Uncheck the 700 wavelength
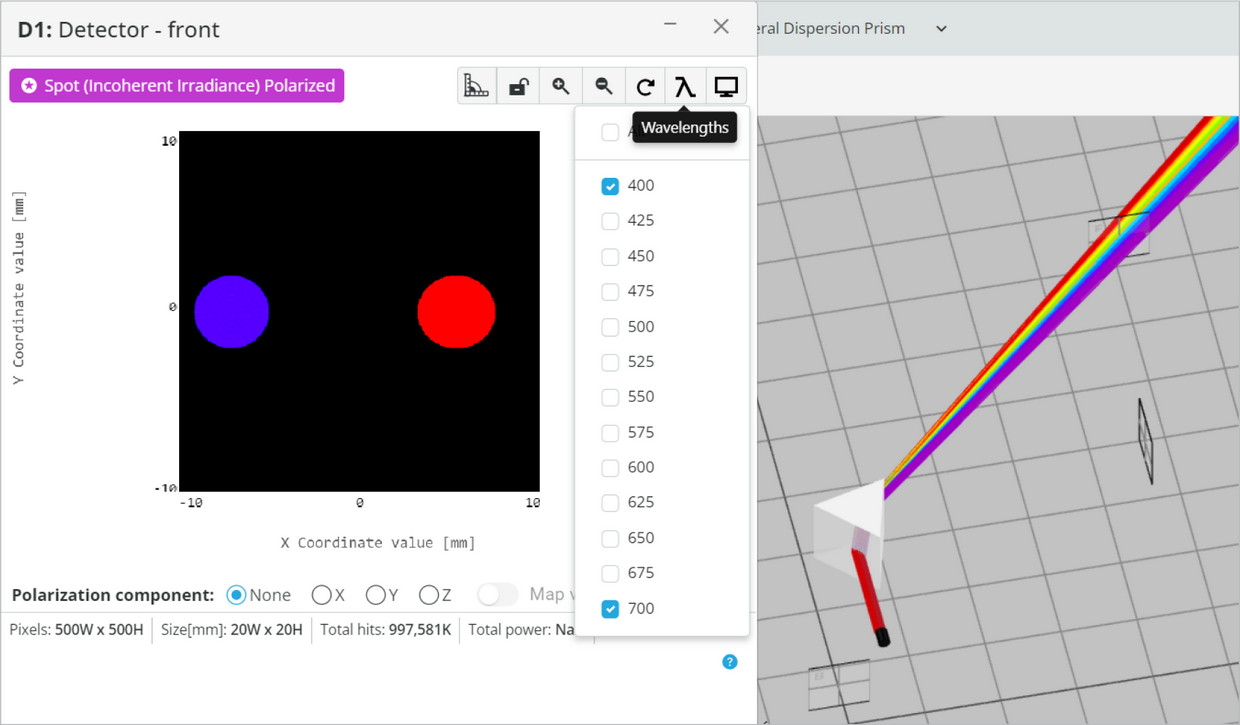Image resolution: width=1240 pixels, height=725 pixels. (x=610, y=609)
